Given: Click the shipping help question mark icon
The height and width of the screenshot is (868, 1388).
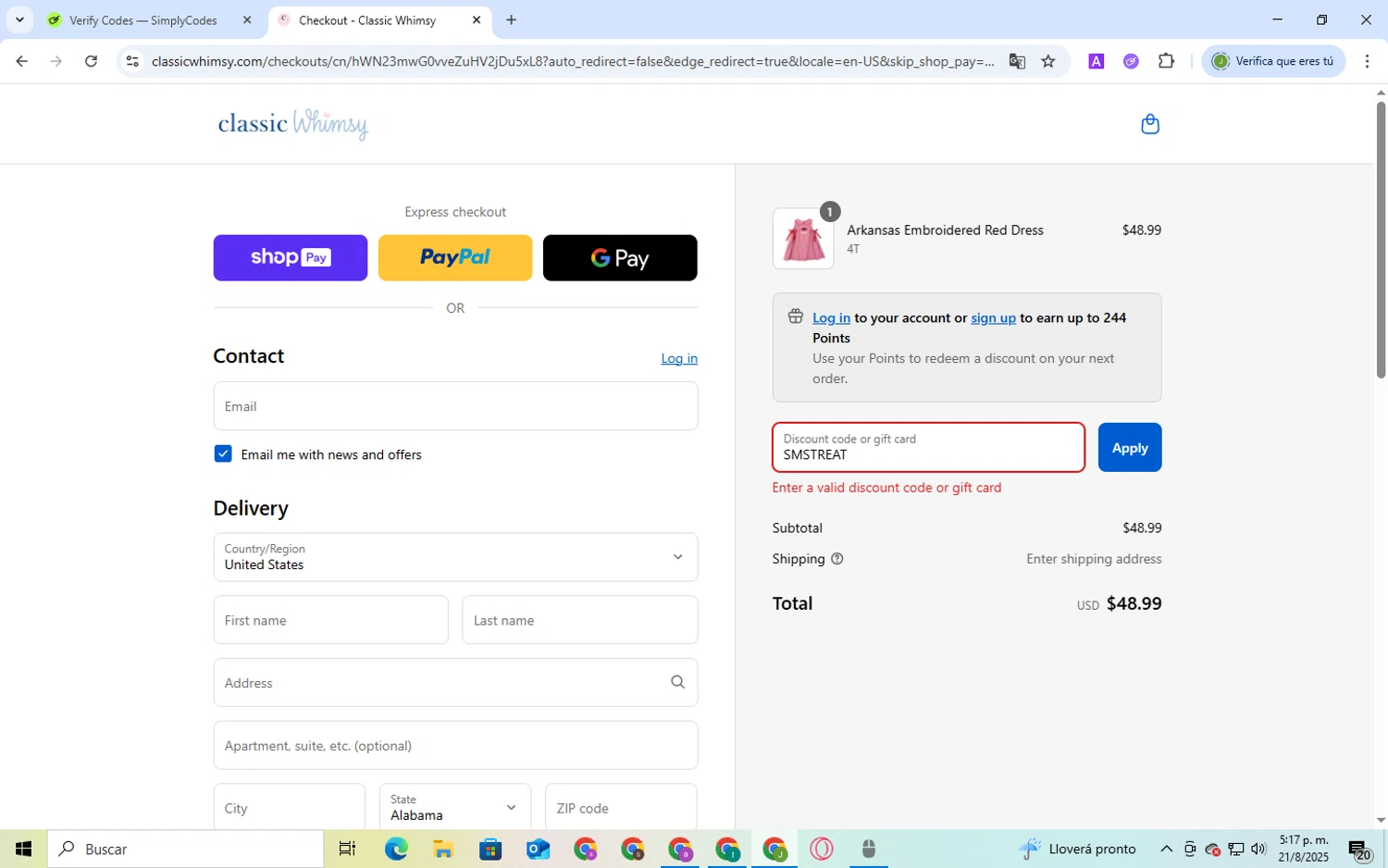Looking at the screenshot, I should click(837, 559).
